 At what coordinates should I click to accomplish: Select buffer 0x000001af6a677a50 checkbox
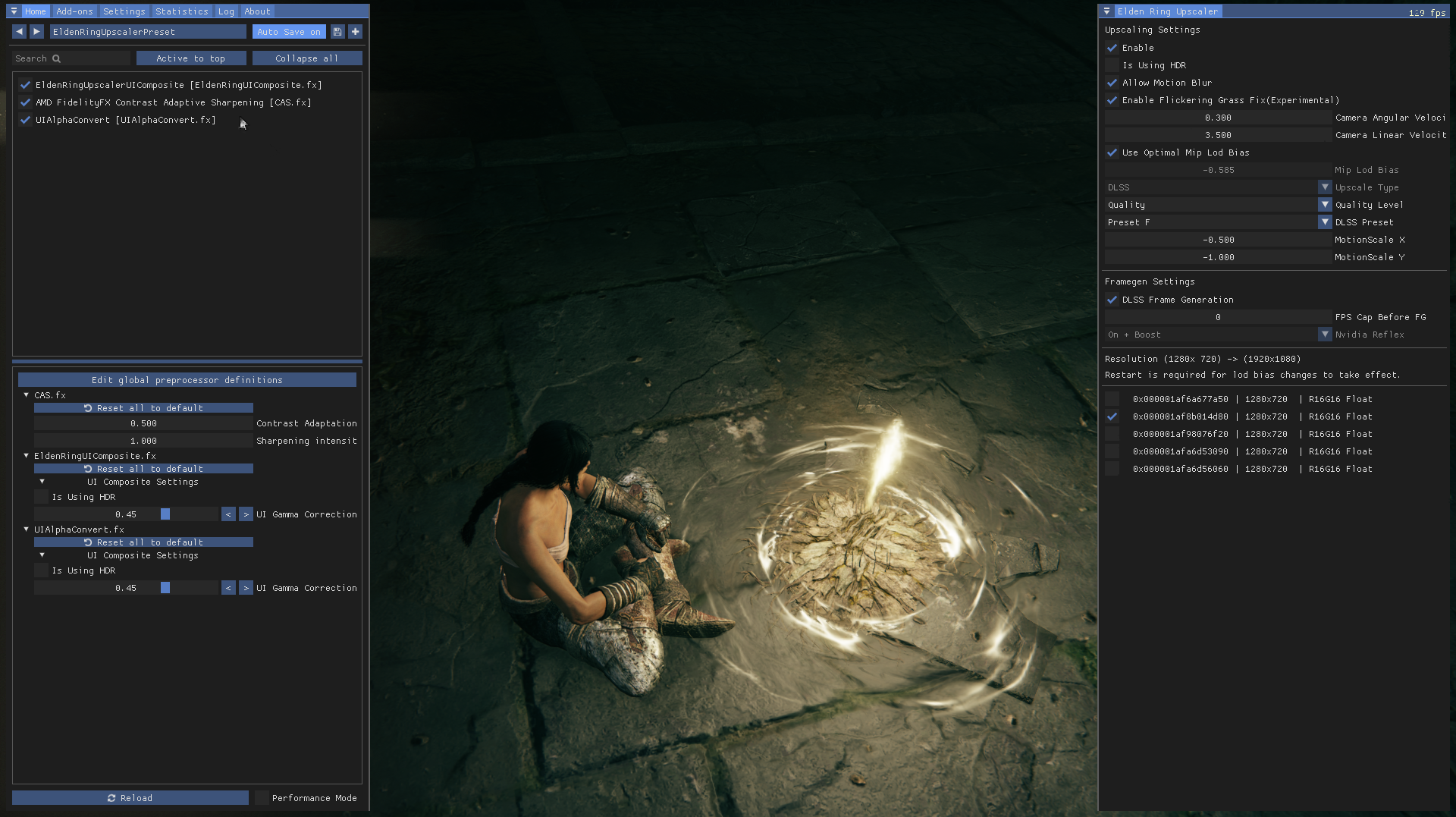pos(1112,399)
